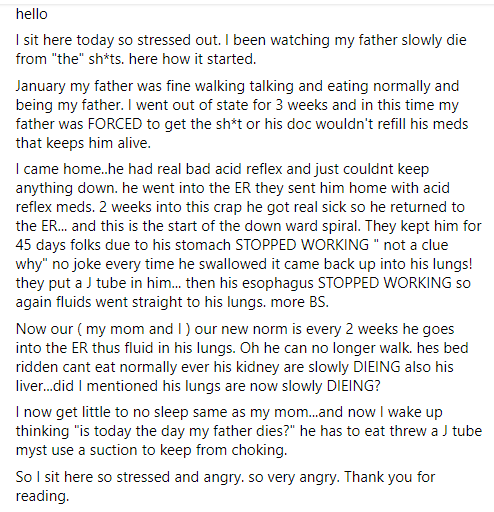
Task: Click the sentence ending "more BS."
Action: coord(300,302)
